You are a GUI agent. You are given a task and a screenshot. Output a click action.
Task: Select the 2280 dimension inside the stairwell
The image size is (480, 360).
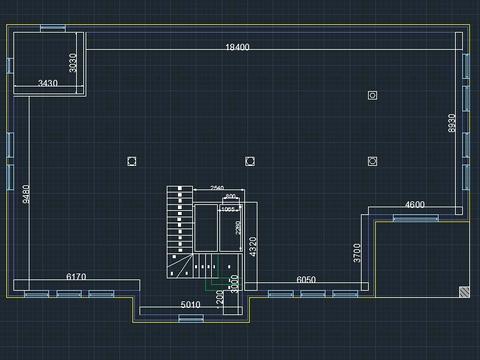point(238,228)
